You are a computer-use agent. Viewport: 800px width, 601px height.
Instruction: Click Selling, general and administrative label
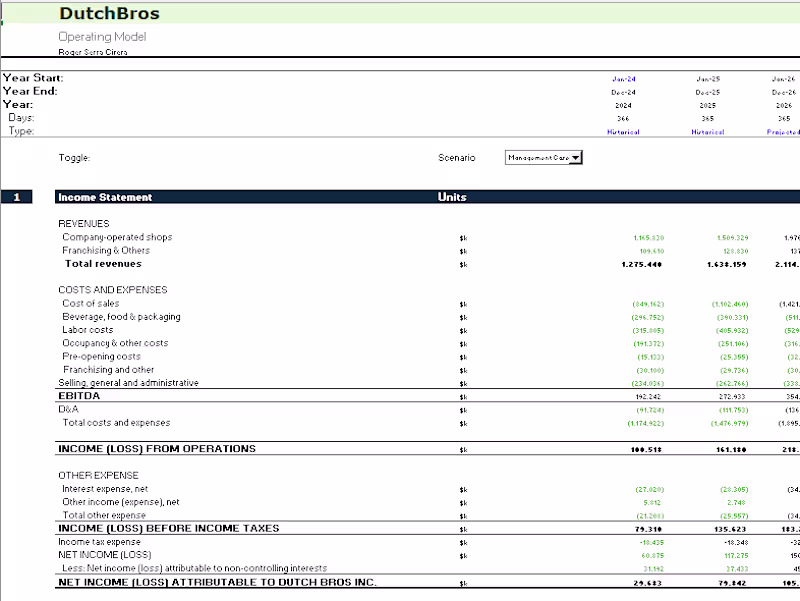point(129,383)
